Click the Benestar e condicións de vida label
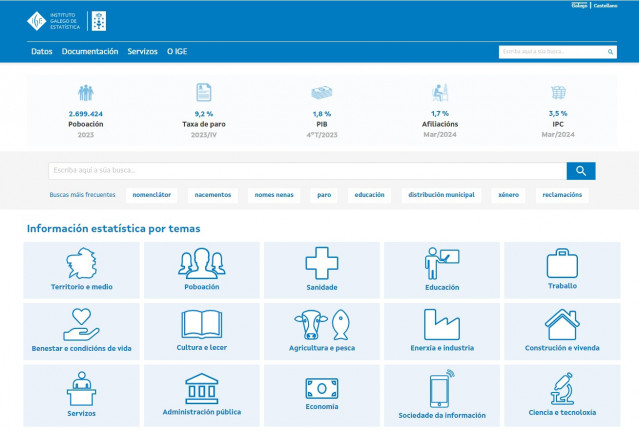 coord(82,349)
